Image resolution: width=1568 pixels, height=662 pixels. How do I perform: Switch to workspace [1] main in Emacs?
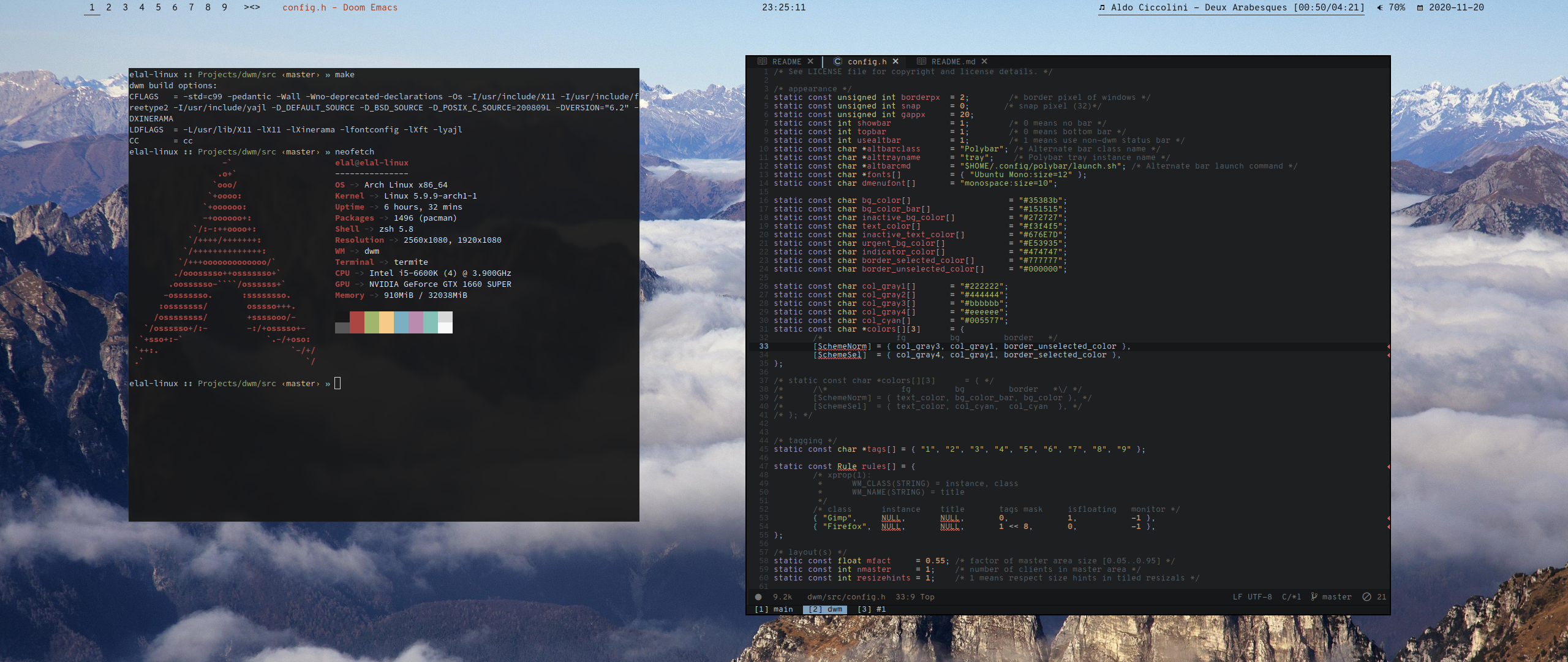[x=774, y=609]
